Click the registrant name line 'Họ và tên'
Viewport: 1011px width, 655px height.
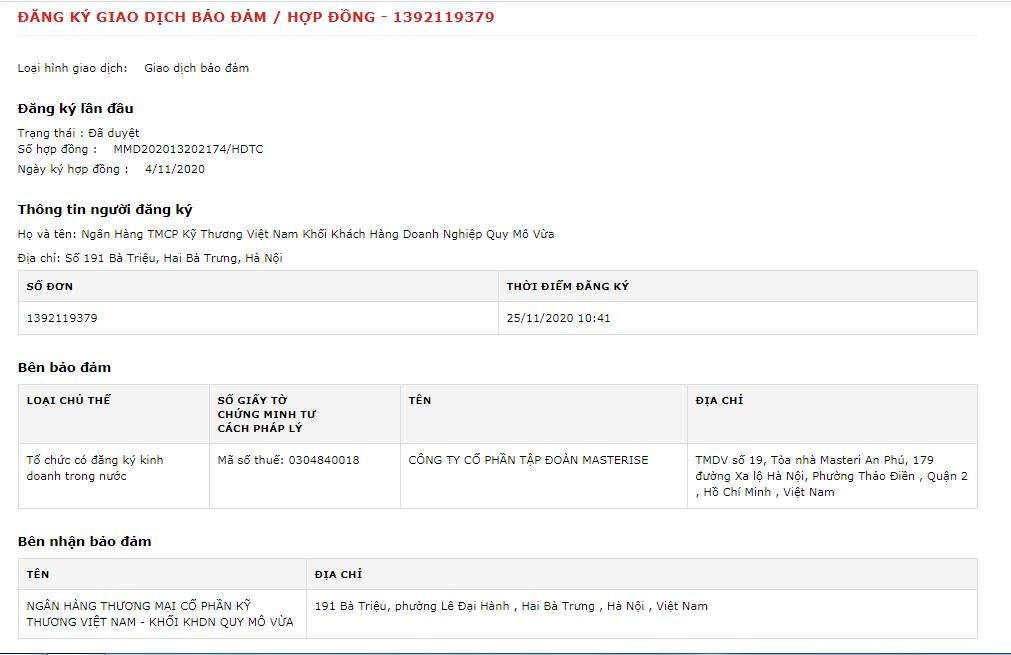tap(285, 234)
